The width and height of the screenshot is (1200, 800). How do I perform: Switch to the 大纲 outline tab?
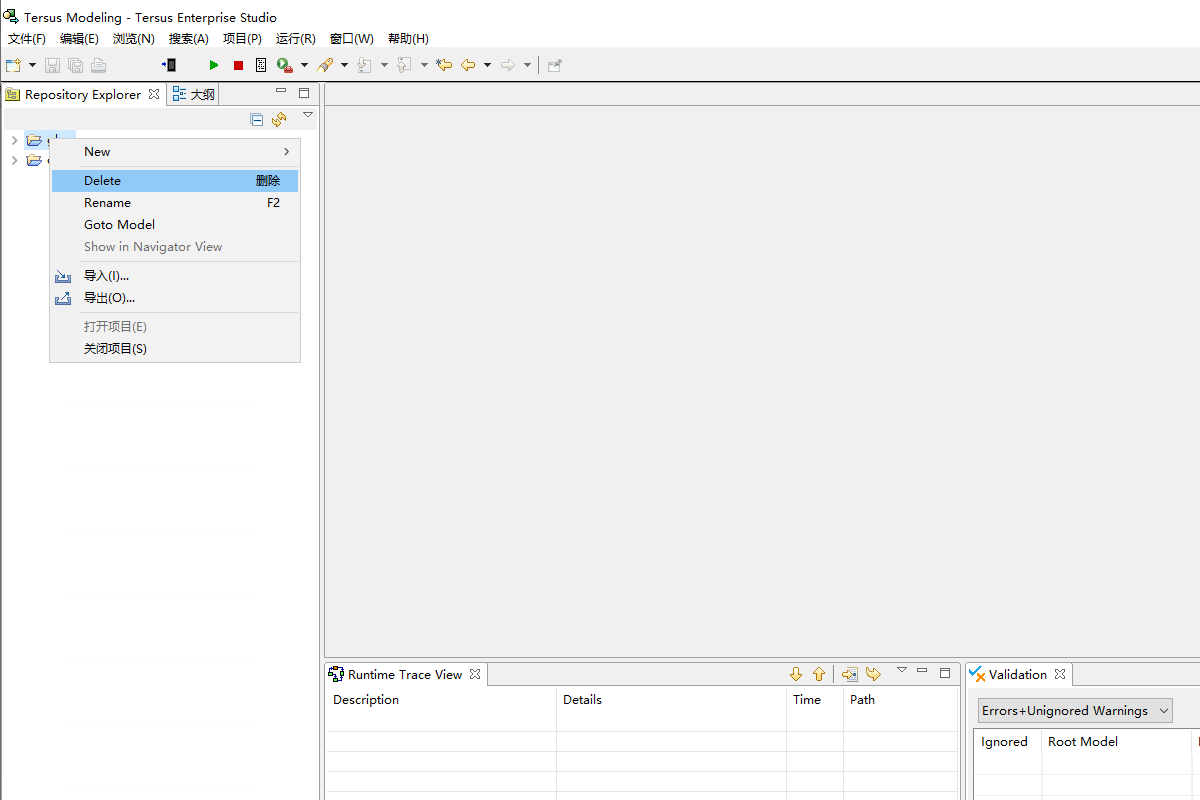coord(193,94)
